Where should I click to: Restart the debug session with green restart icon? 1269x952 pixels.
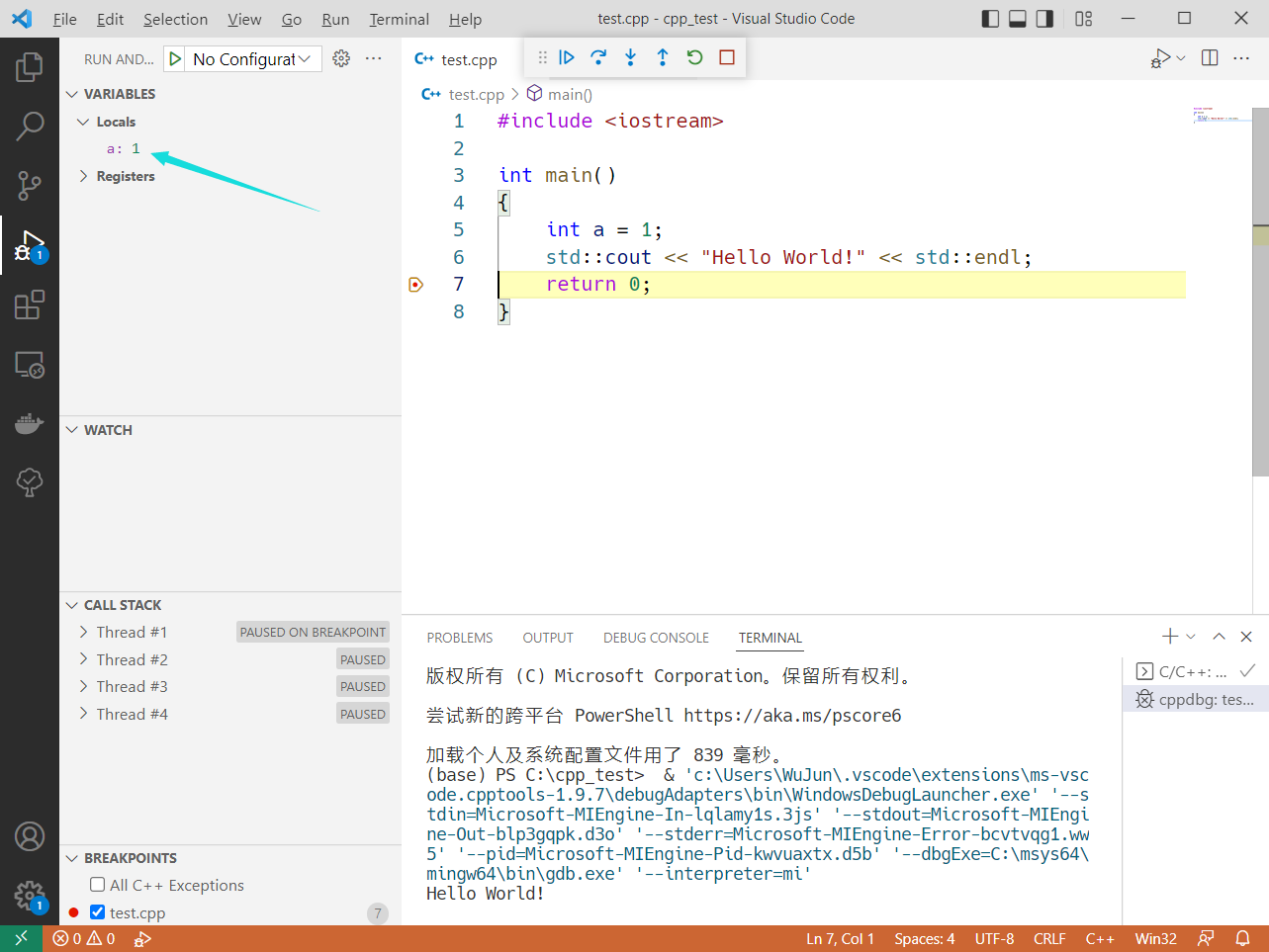click(x=694, y=57)
